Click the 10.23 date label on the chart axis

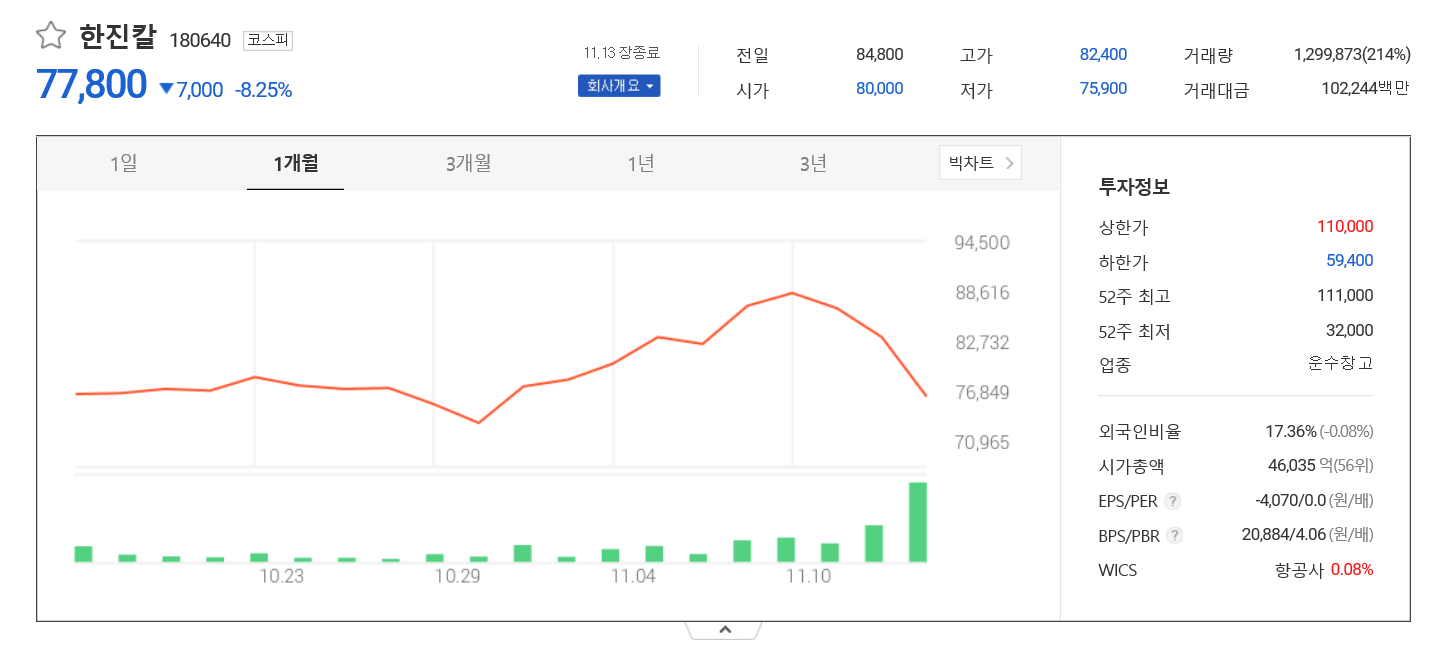281,576
